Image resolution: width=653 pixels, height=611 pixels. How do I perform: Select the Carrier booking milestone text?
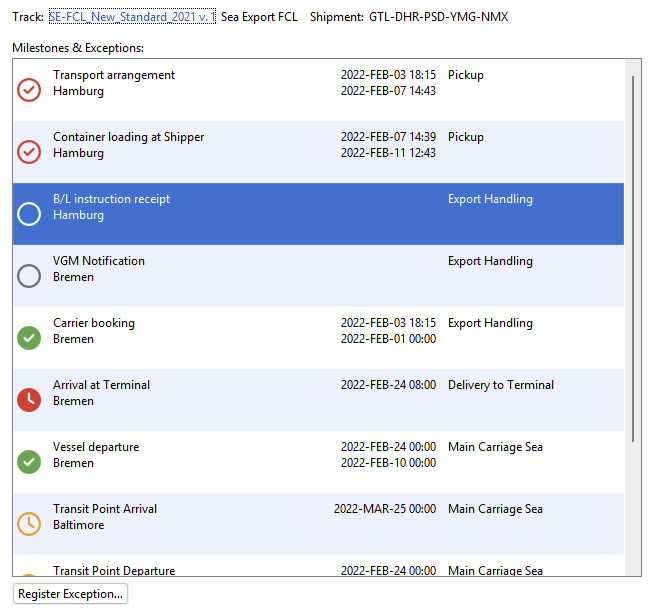tap(94, 323)
